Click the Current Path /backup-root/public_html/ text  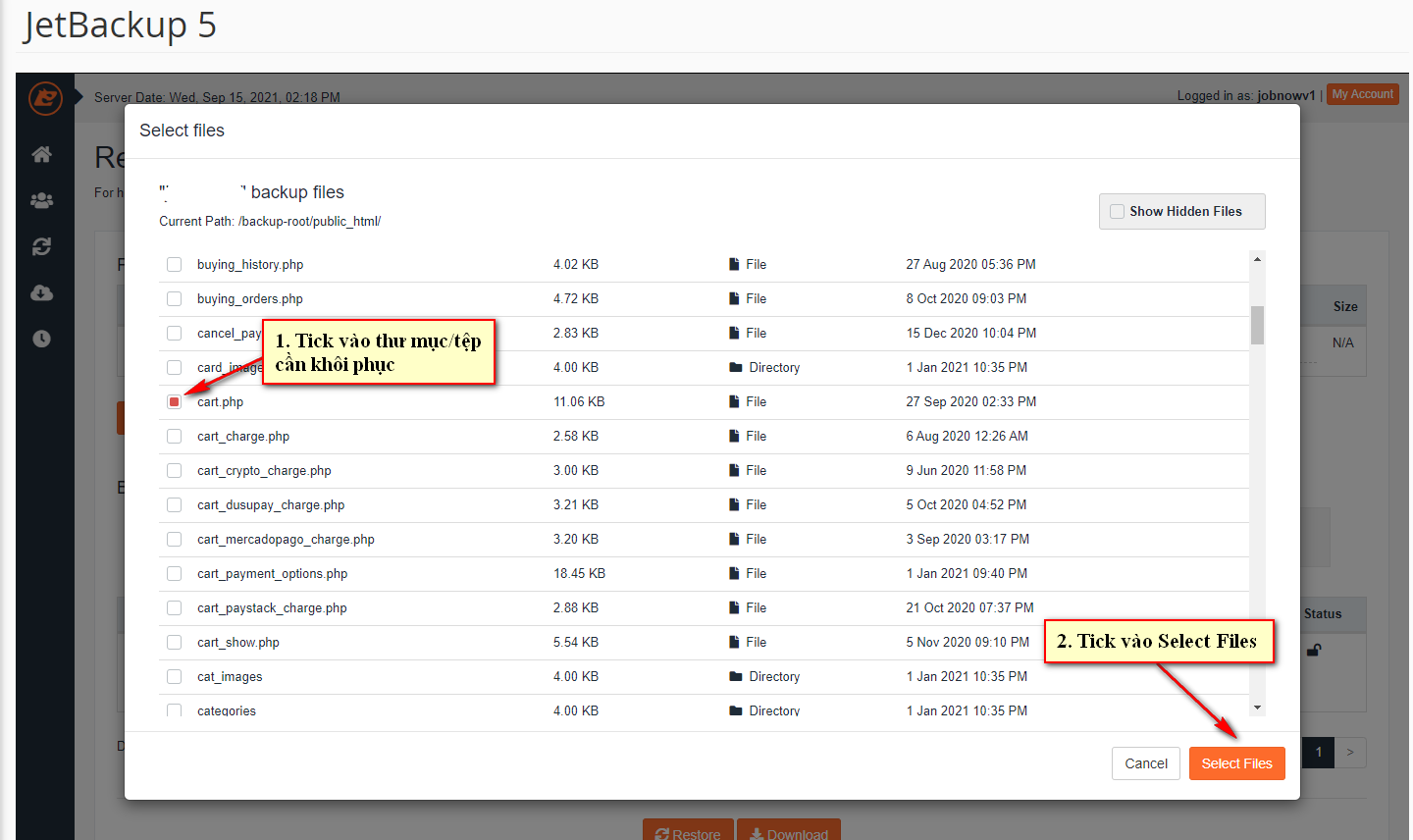pyautogui.click(x=270, y=221)
